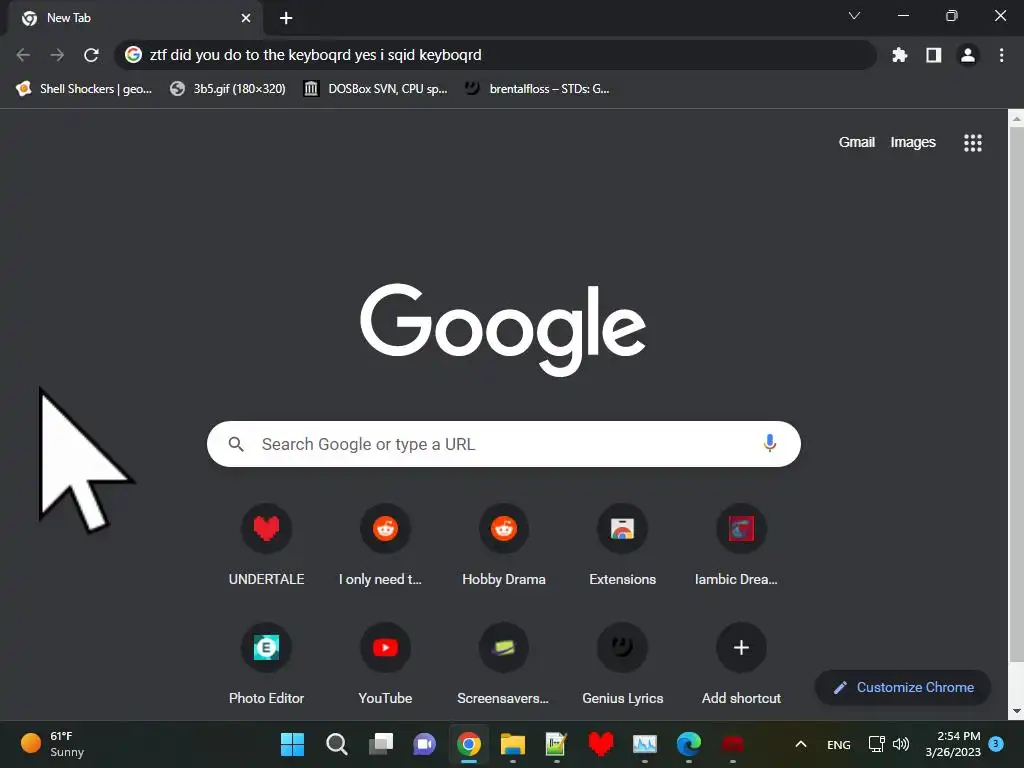The height and width of the screenshot is (768, 1024).
Task: Open Google Images link
Action: (x=913, y=142)
